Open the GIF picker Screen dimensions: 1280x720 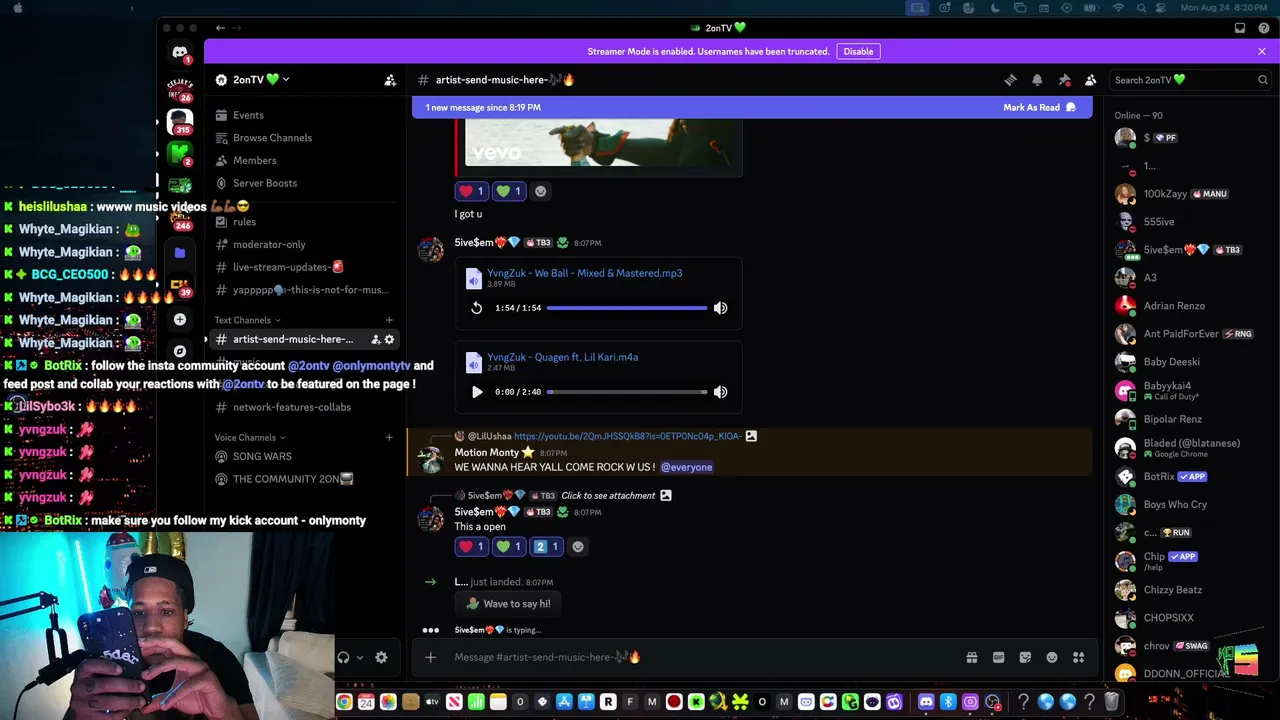(998, 657)
